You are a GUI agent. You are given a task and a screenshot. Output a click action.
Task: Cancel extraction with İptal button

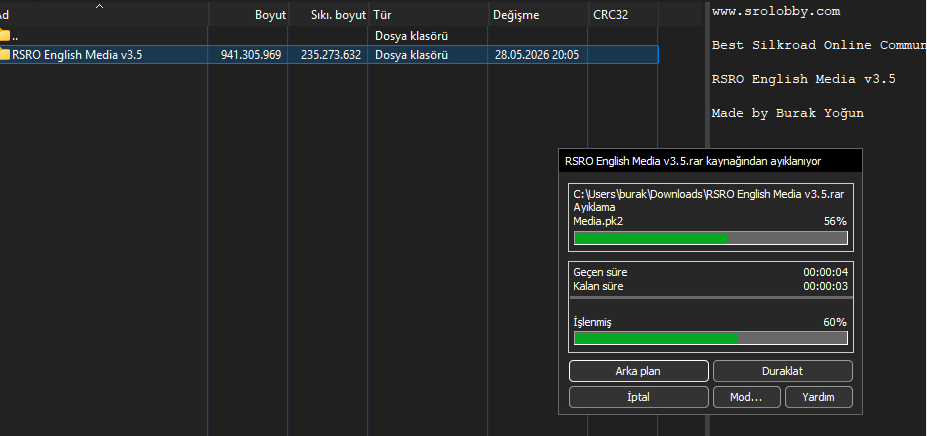click(638, 397)
